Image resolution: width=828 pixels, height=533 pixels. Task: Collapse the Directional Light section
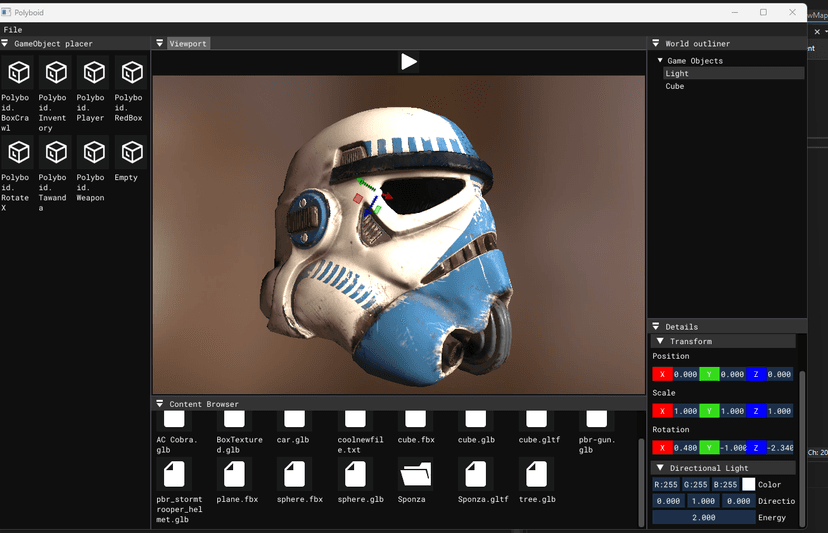[660, 468]
